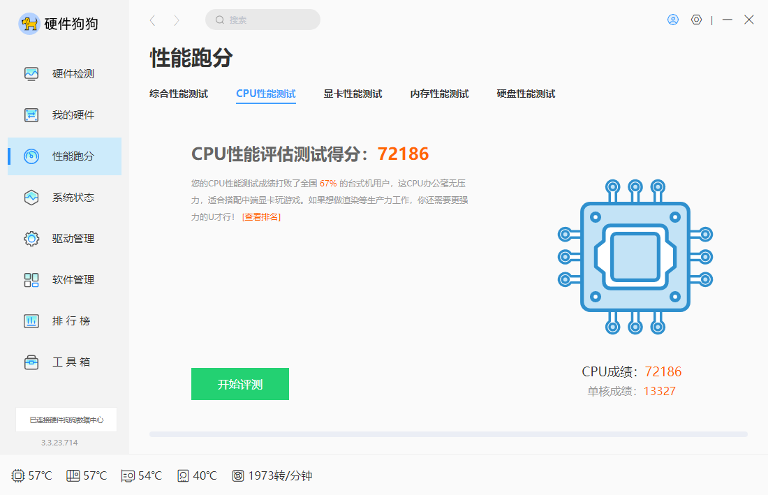This screenshot has height=495, width=768.
Task: Open 硬件检测 monitor icon in sidebar
Action: click(31, 74)
